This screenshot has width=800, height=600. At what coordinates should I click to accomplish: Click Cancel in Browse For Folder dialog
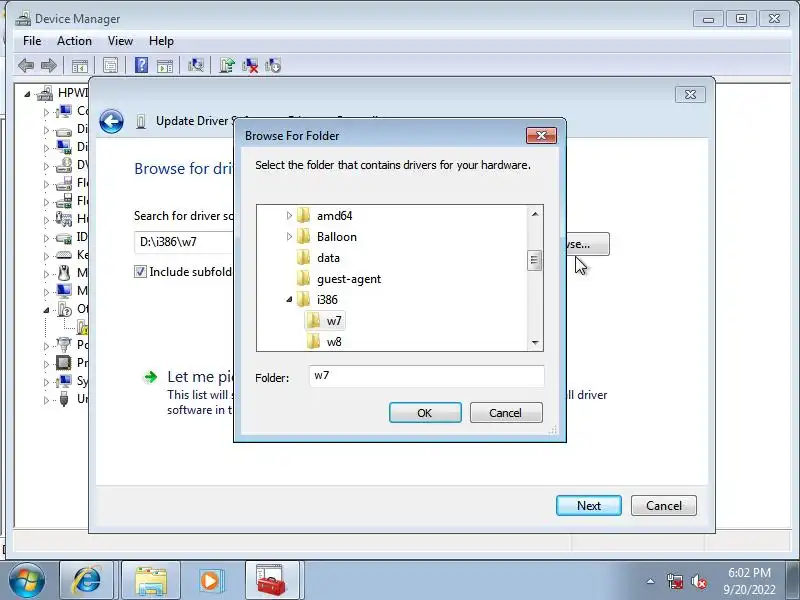pos(506,413)
